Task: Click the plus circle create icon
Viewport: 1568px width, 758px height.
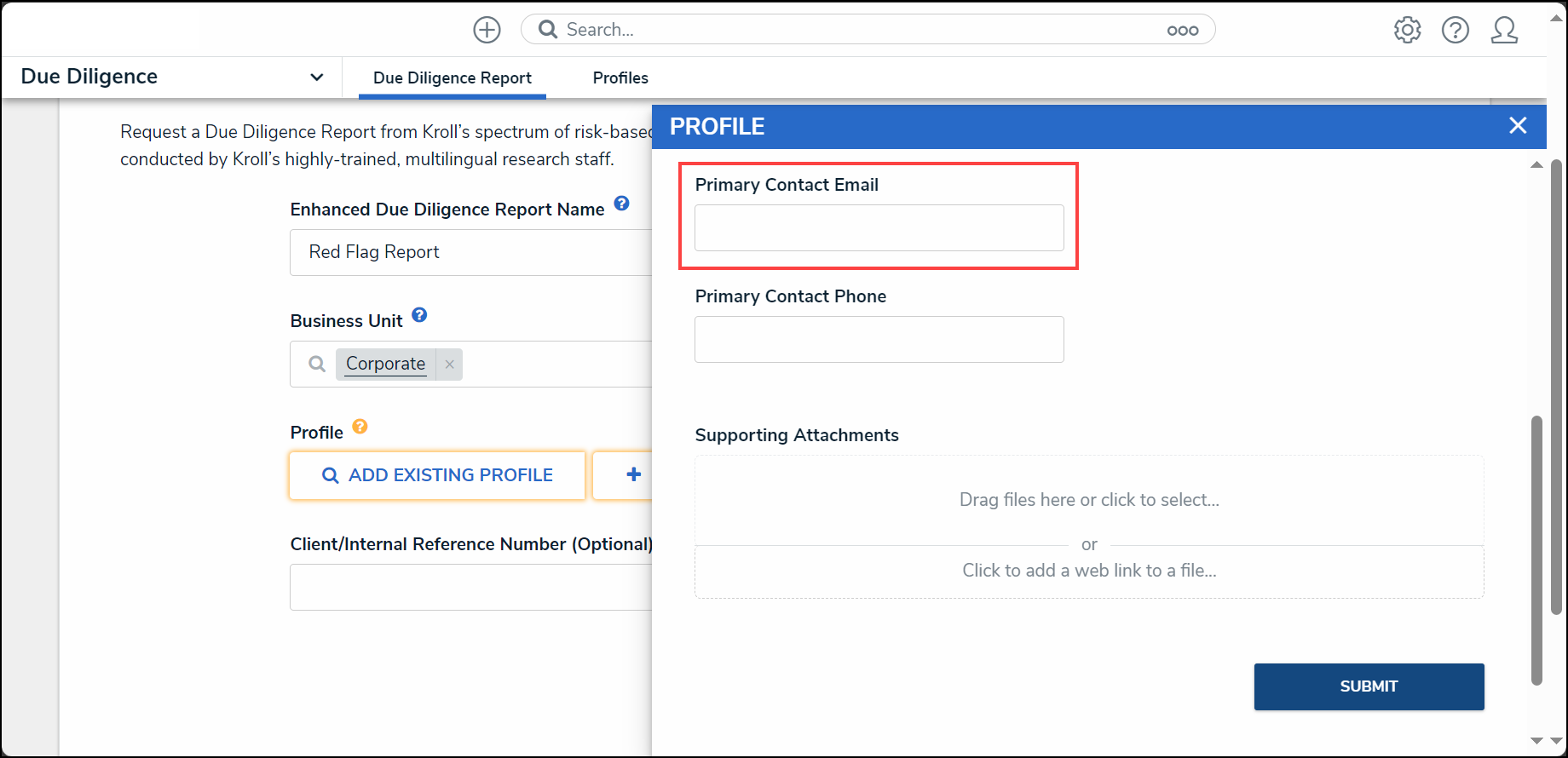Action: [487, 30]
